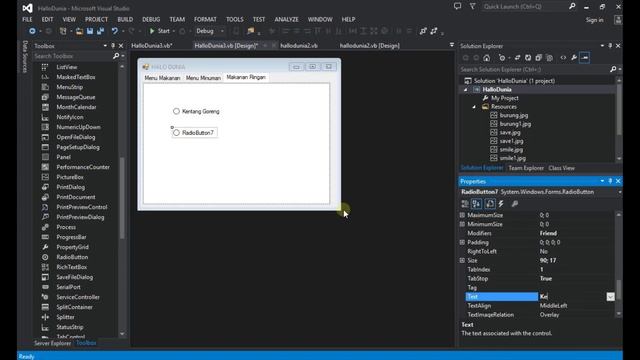The width and height of the screenshot is (640, 360).
Task: Expand the MaximumSize property
Action: pos(462,215)
